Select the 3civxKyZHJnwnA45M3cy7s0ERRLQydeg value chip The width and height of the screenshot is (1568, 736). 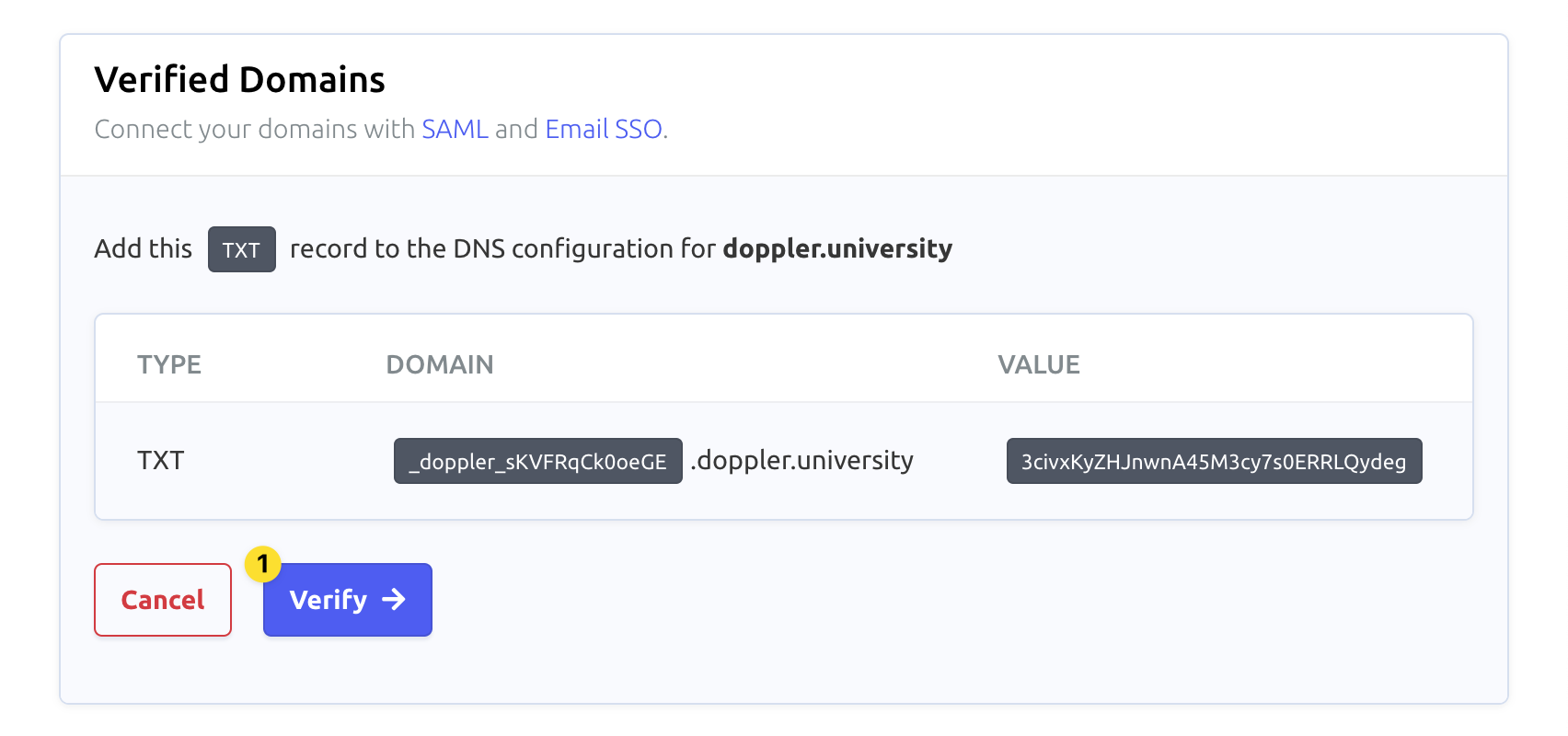point(1215,461)
